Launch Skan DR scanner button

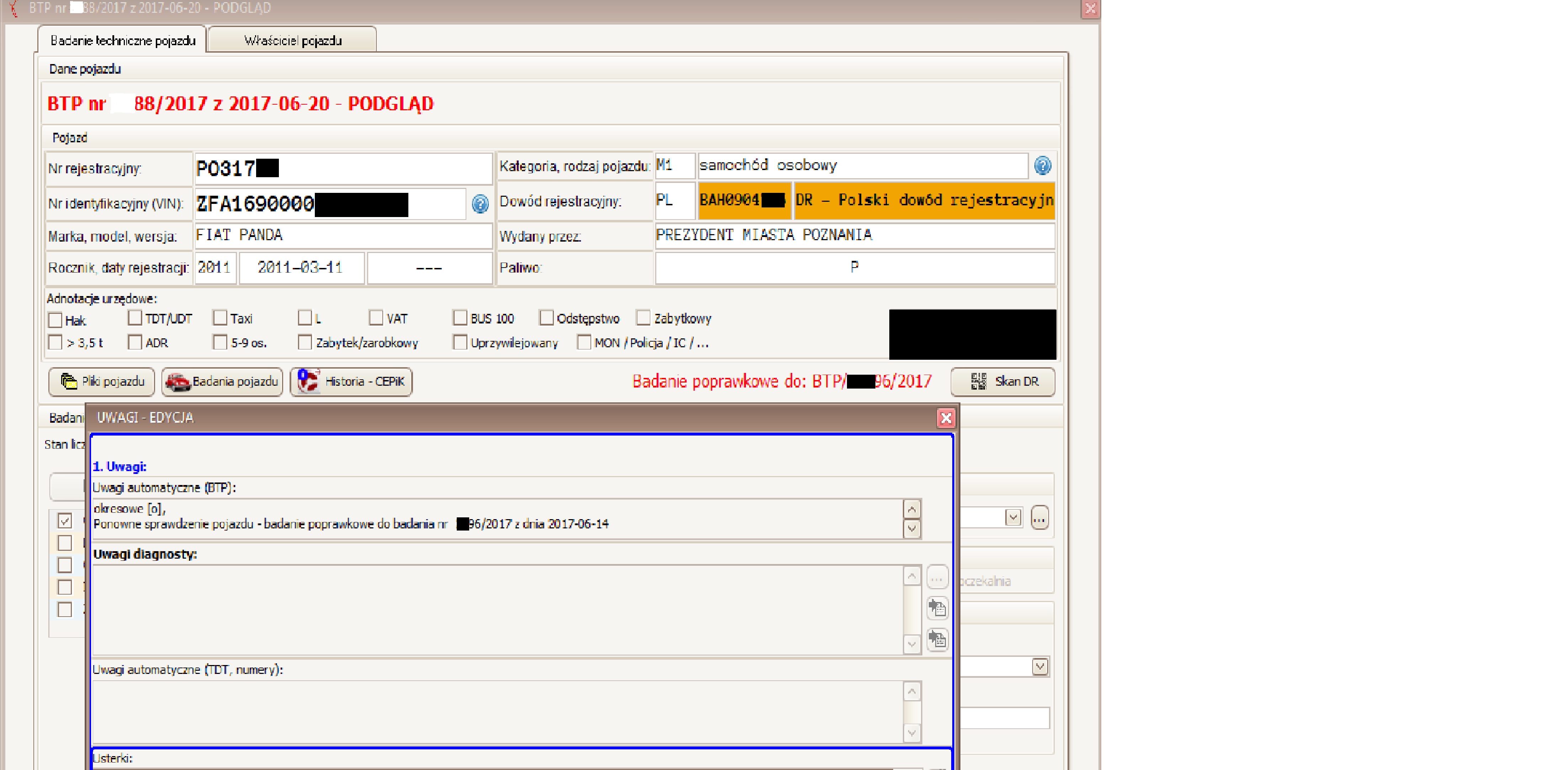[1002, 382]
